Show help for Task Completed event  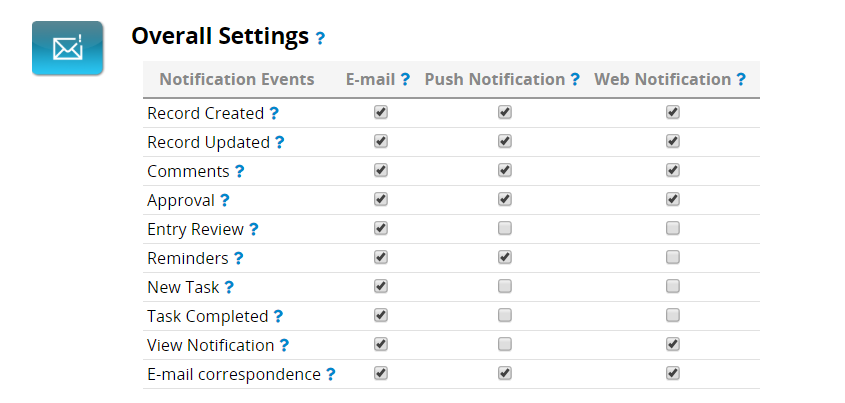pos(278,316)
